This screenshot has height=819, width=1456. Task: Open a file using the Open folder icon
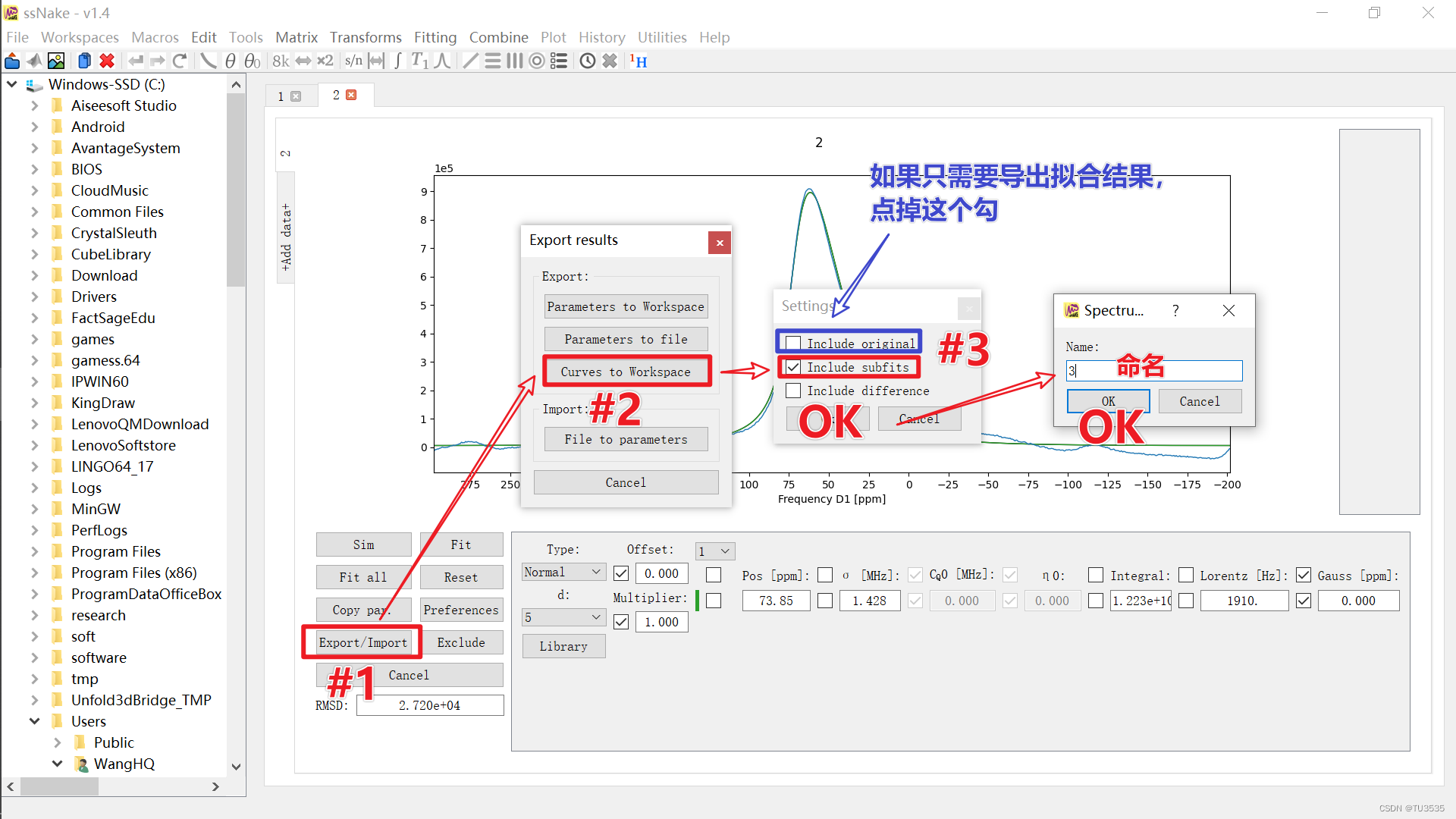click(x=12, y=61)
